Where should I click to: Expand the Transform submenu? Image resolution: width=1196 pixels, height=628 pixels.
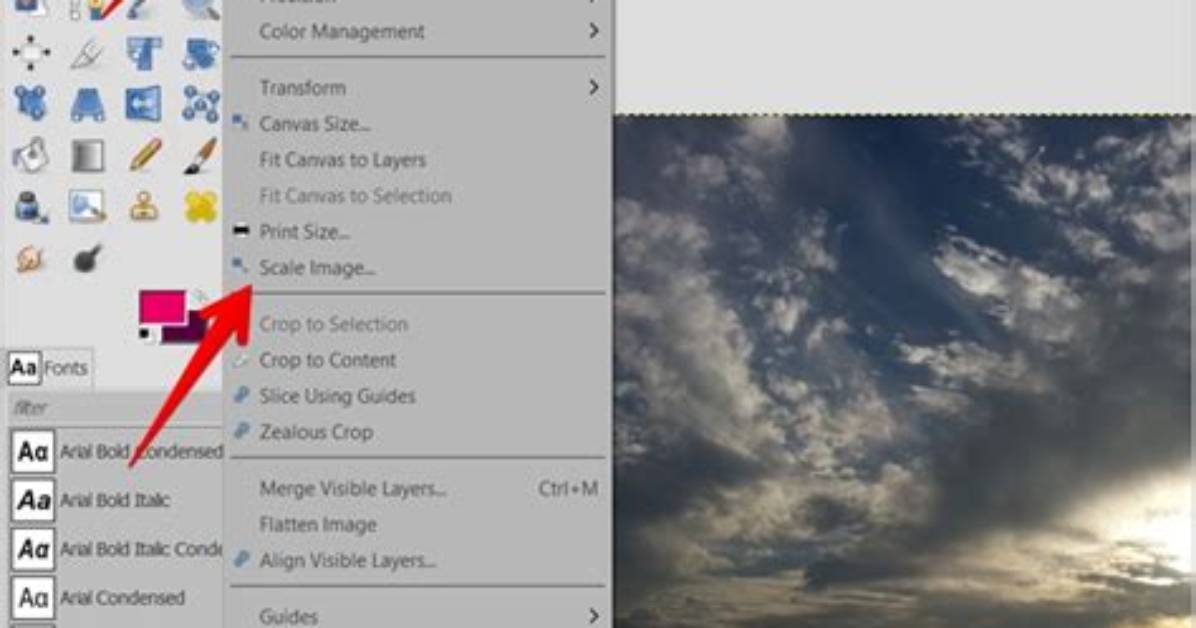(x=418, y=88)
